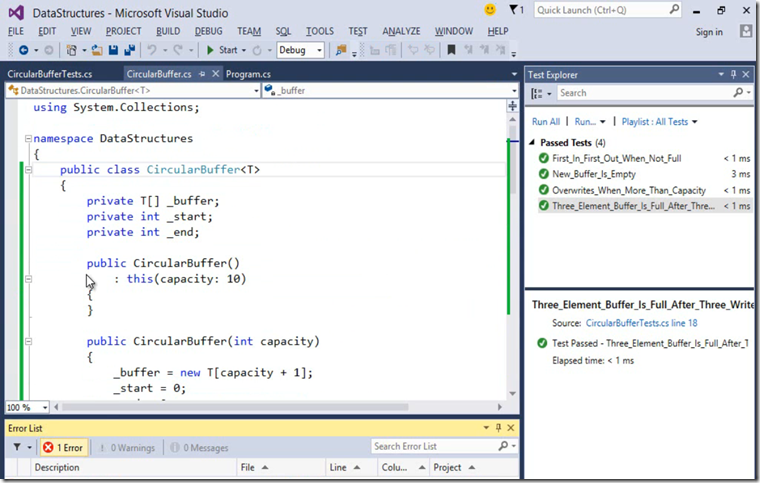
Task: Toggle the 0 Messages filter button
Action: click(x=199, y=448)
